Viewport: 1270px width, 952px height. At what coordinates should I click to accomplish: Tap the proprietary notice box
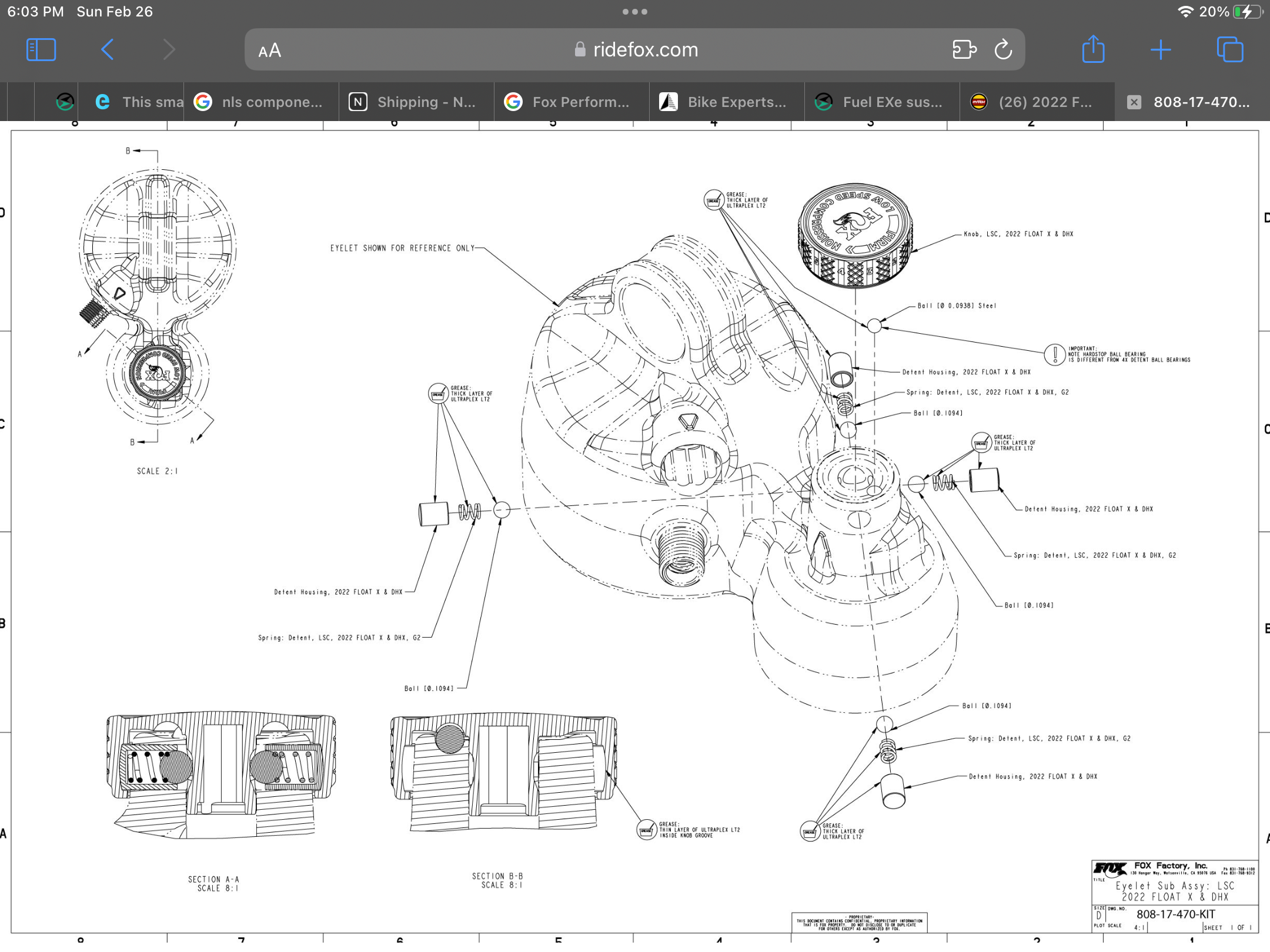coord(859,922)
